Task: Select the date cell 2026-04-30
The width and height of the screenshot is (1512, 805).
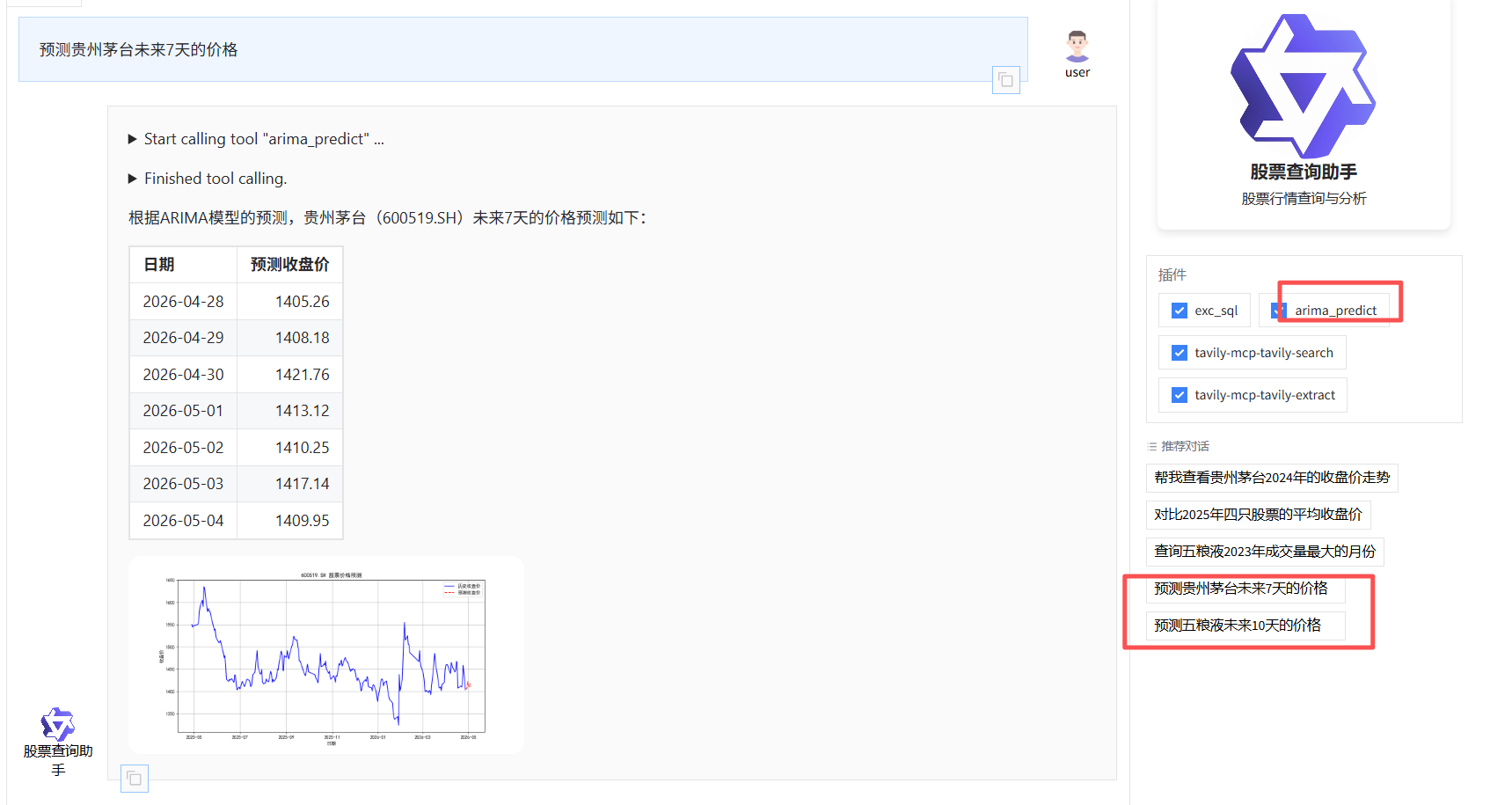Action: [183, 375]
